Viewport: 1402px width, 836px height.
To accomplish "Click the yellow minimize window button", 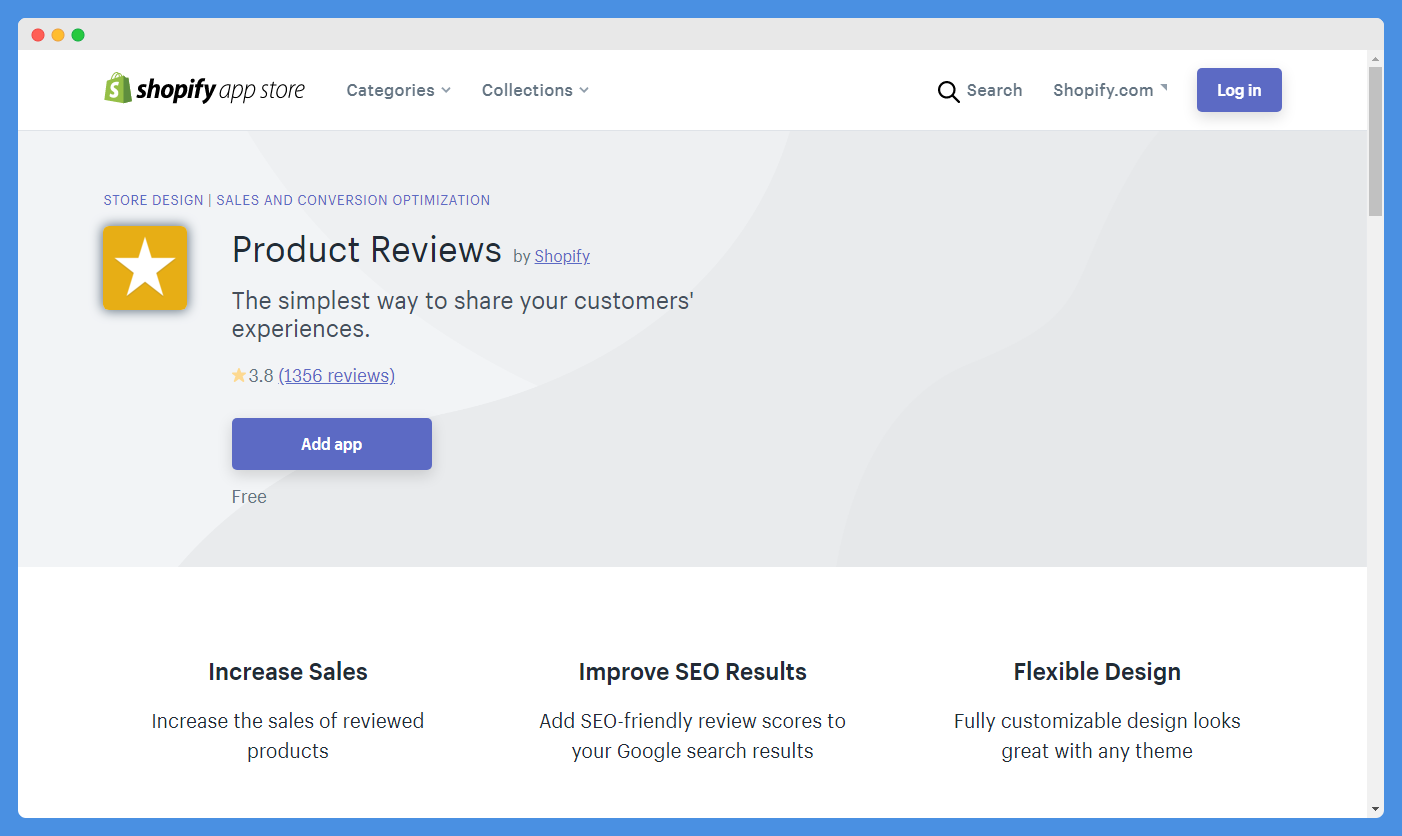I will [58, 35].
